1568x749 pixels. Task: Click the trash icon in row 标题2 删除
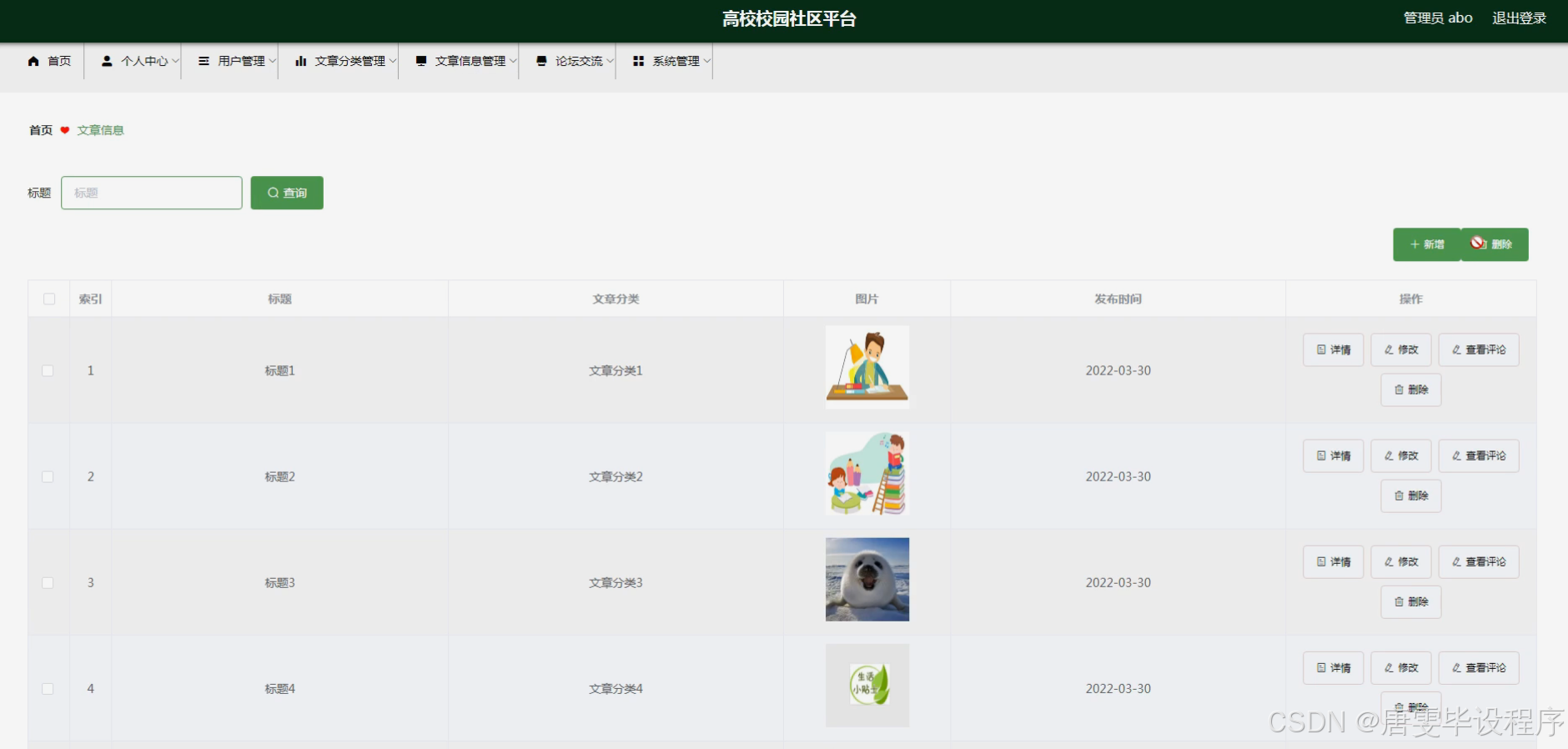(x=1399, y=495)
